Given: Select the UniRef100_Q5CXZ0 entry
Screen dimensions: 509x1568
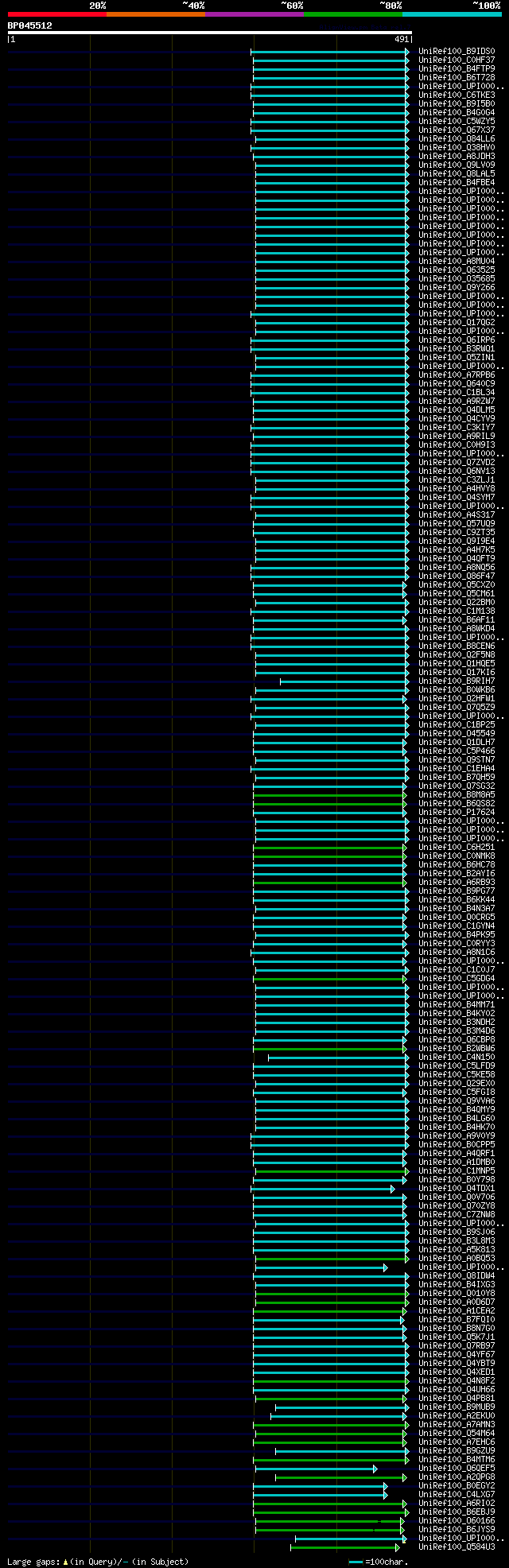Looking at the screenshot, I should tap(457, 585).
